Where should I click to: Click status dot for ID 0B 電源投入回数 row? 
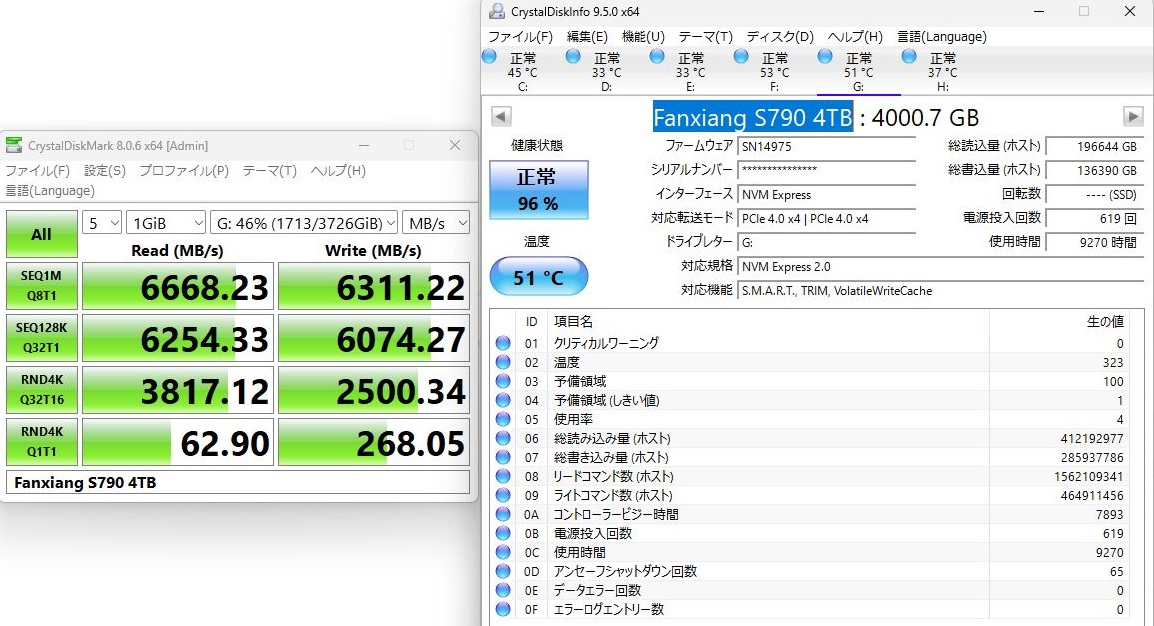(x=503, y=533)
